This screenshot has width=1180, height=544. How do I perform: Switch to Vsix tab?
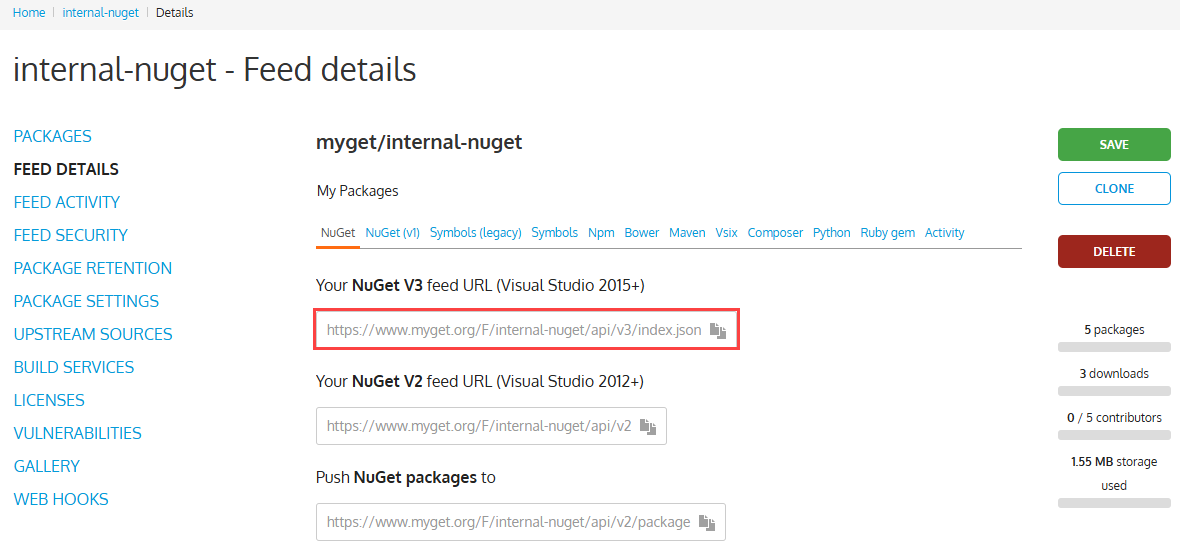coord(726,233)
